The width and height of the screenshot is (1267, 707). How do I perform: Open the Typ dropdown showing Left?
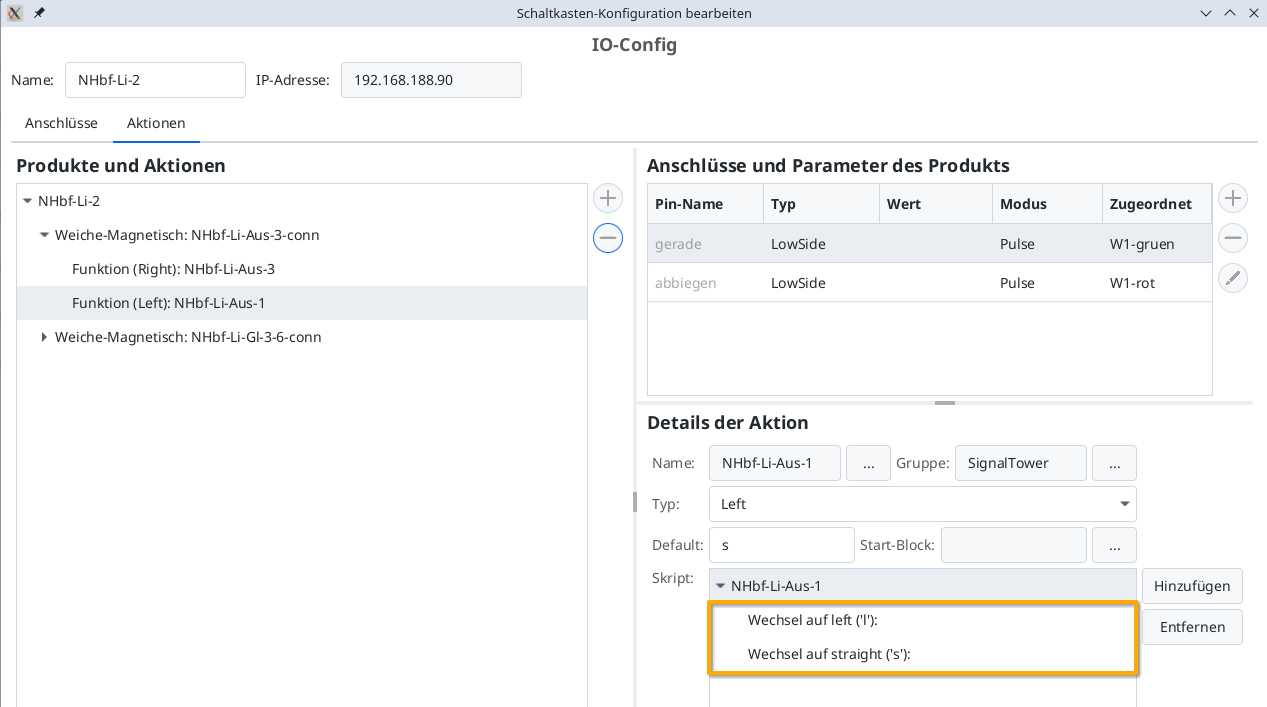point(922,504)
